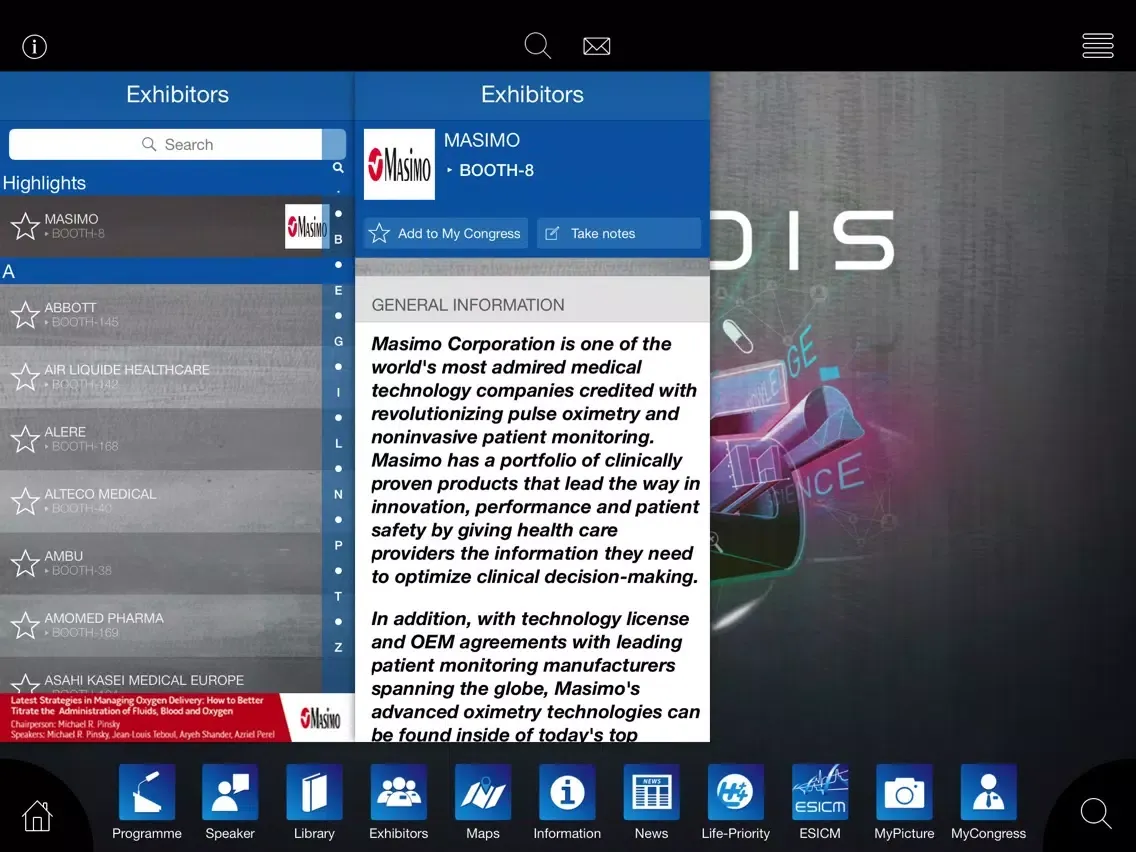
Task: Open the Speaker section
Action: click(x=230, y=803)
